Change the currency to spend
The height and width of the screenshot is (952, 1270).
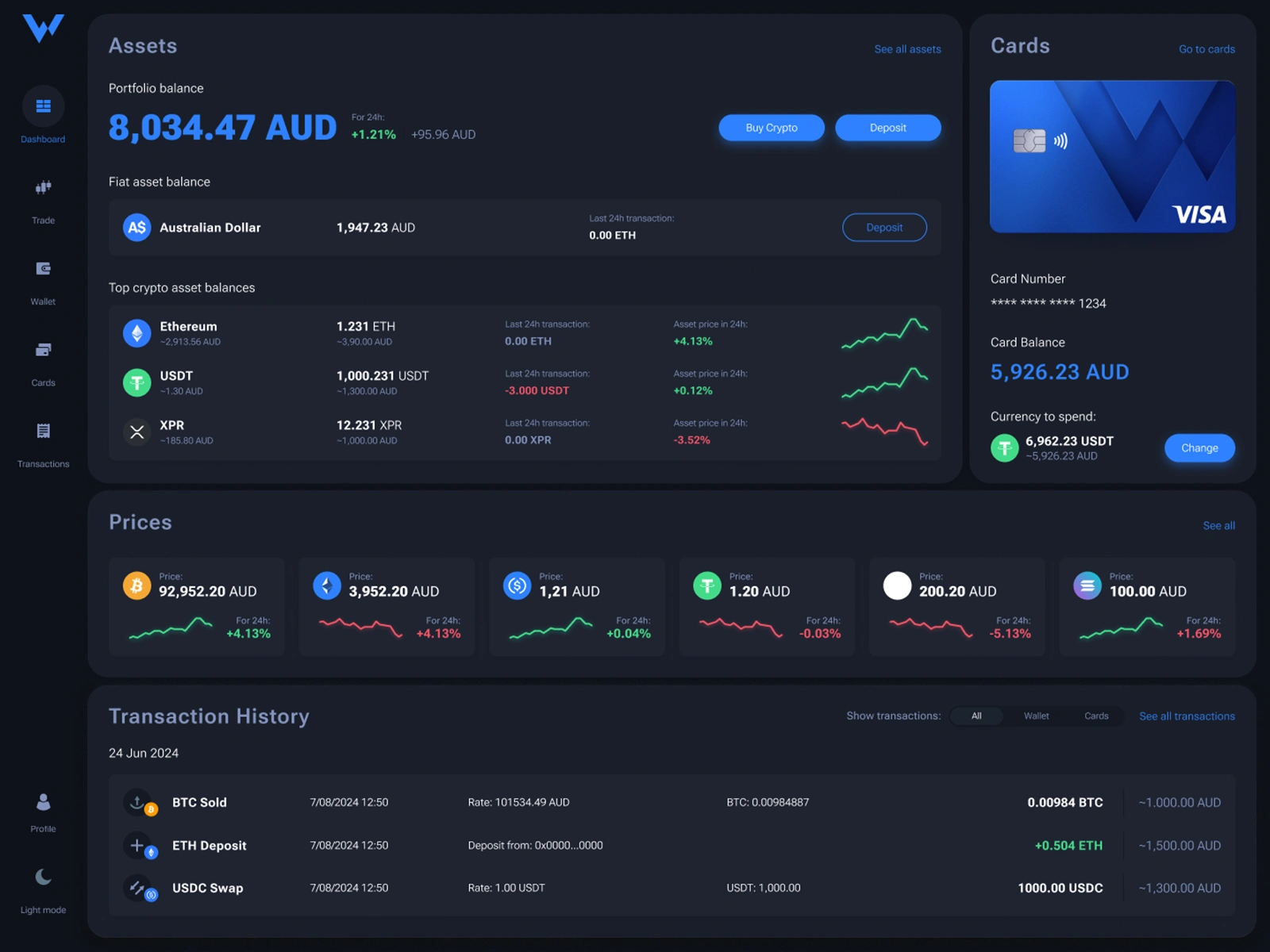coord(1199,447)
